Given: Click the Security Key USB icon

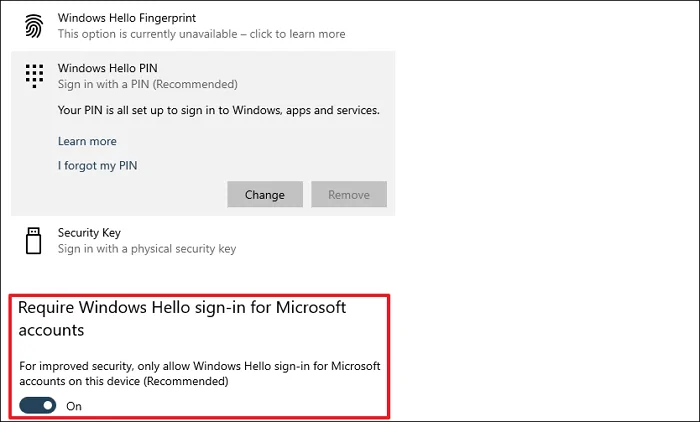Looking at the screenshot, I should 33,241.
